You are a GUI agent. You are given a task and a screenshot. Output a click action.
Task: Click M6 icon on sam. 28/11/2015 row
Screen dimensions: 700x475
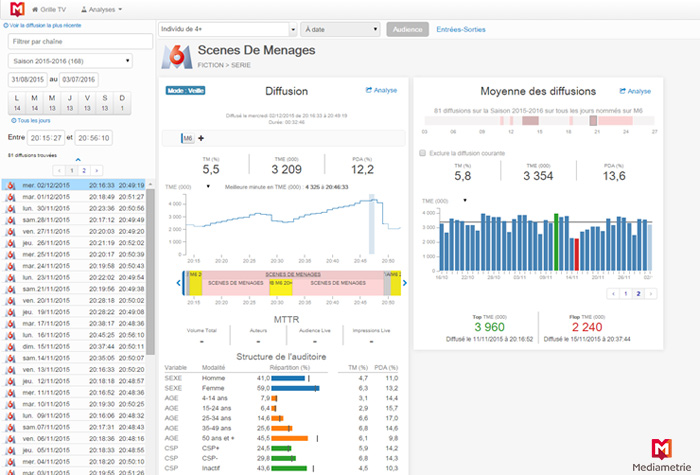[x=11, y=220]
